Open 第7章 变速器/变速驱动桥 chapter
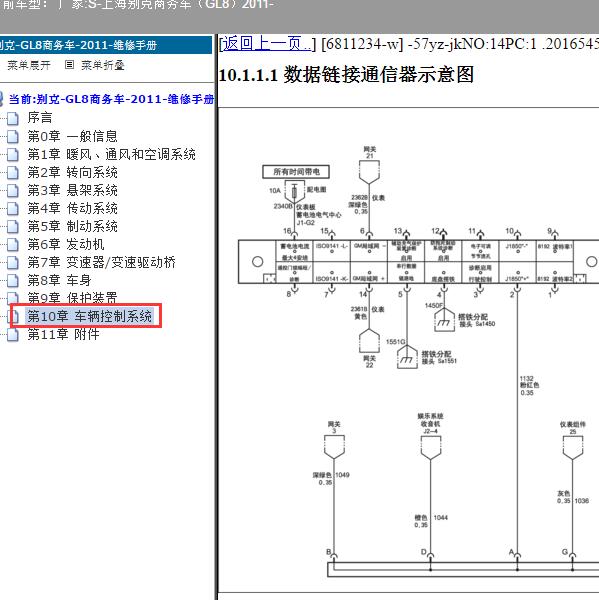This screenshot has height=600, width=599. 101,262
